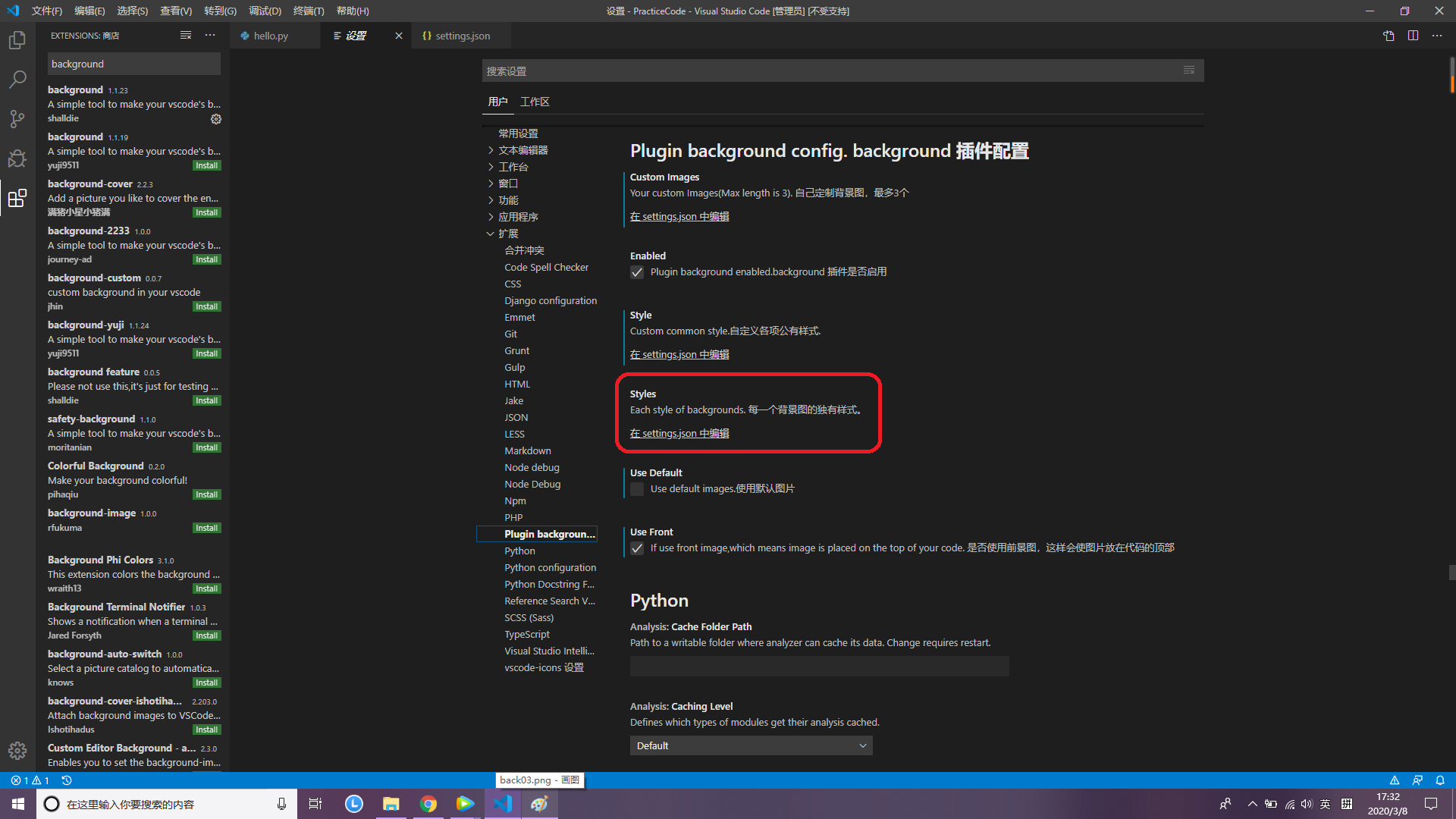1456x819 pixels.
Task: Open editor more actions menu
Action: coord(1437,36)
